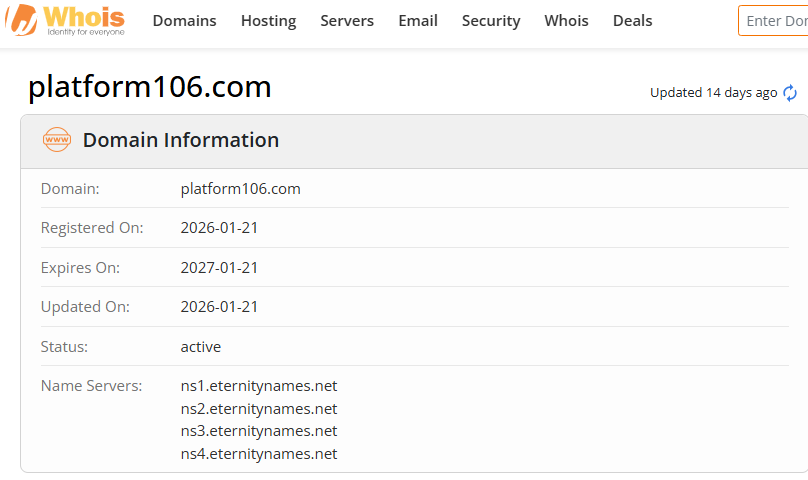Screen dimensions: 808x480
Task: Click the domain search input field
Action: click(x=775, y=21)
